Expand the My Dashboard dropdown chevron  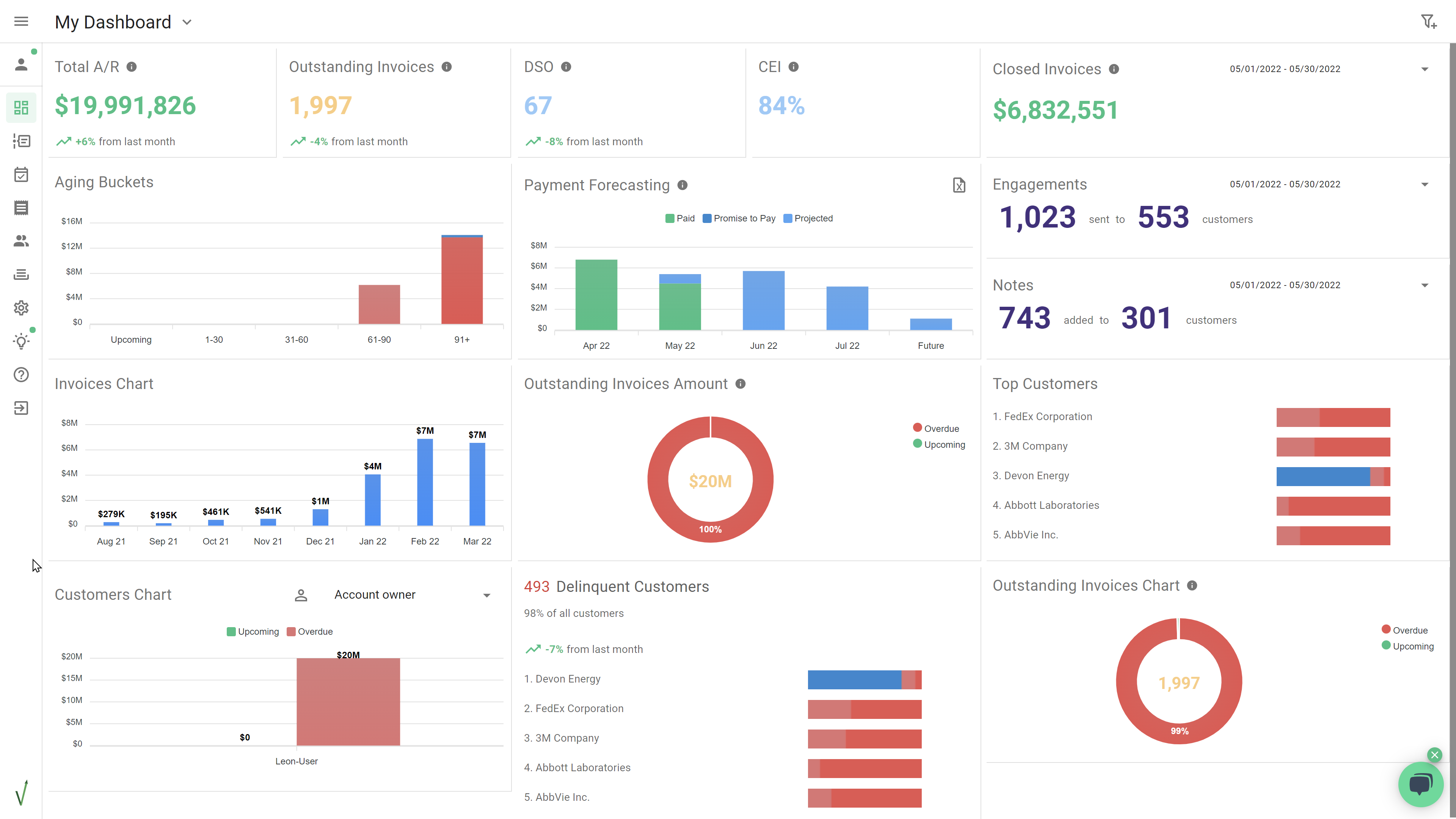click(x=187, y=23)
